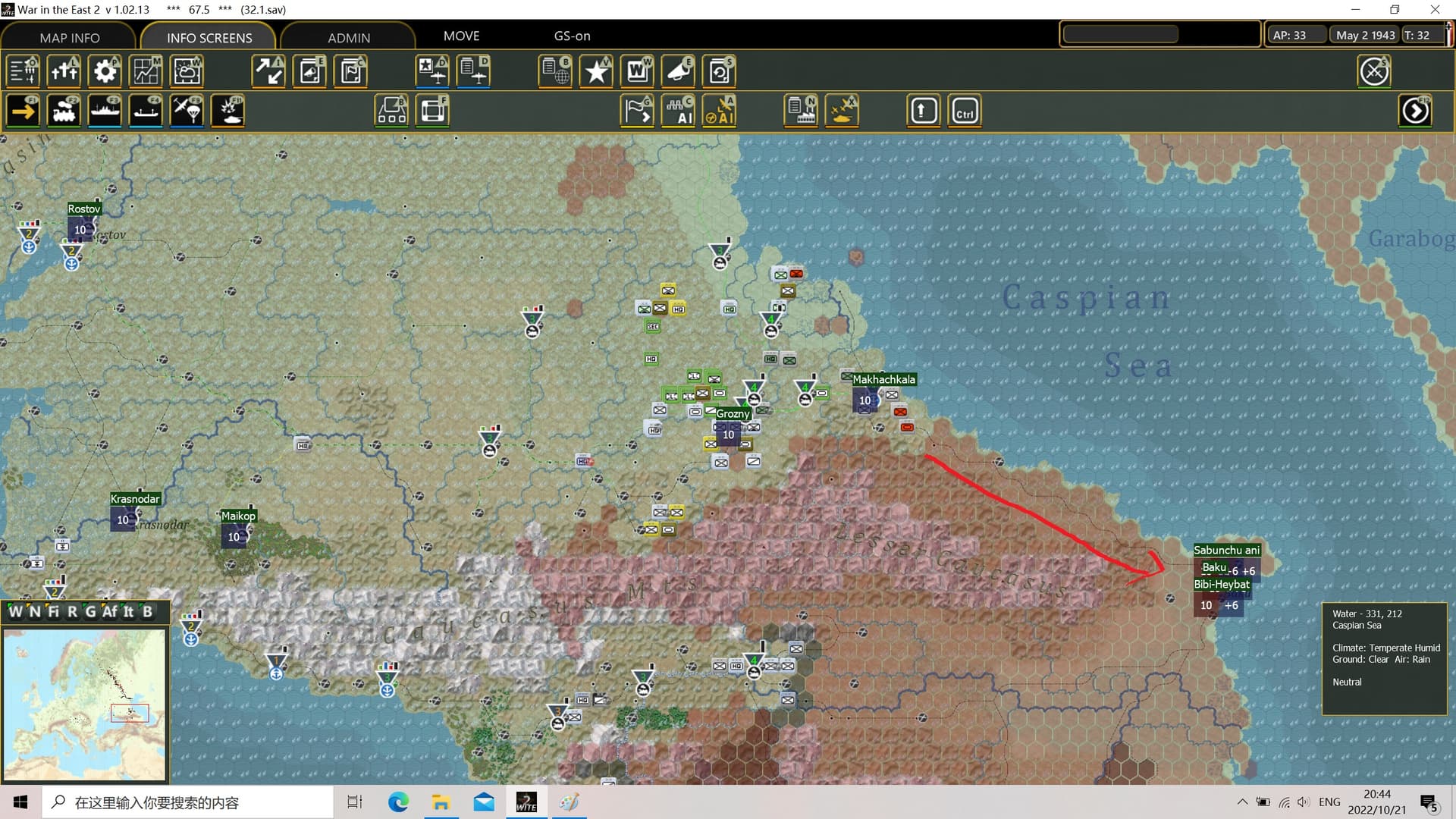Toggle the G minimap filter
This screenshot has width=1456, height=819.
pos(90,611)
